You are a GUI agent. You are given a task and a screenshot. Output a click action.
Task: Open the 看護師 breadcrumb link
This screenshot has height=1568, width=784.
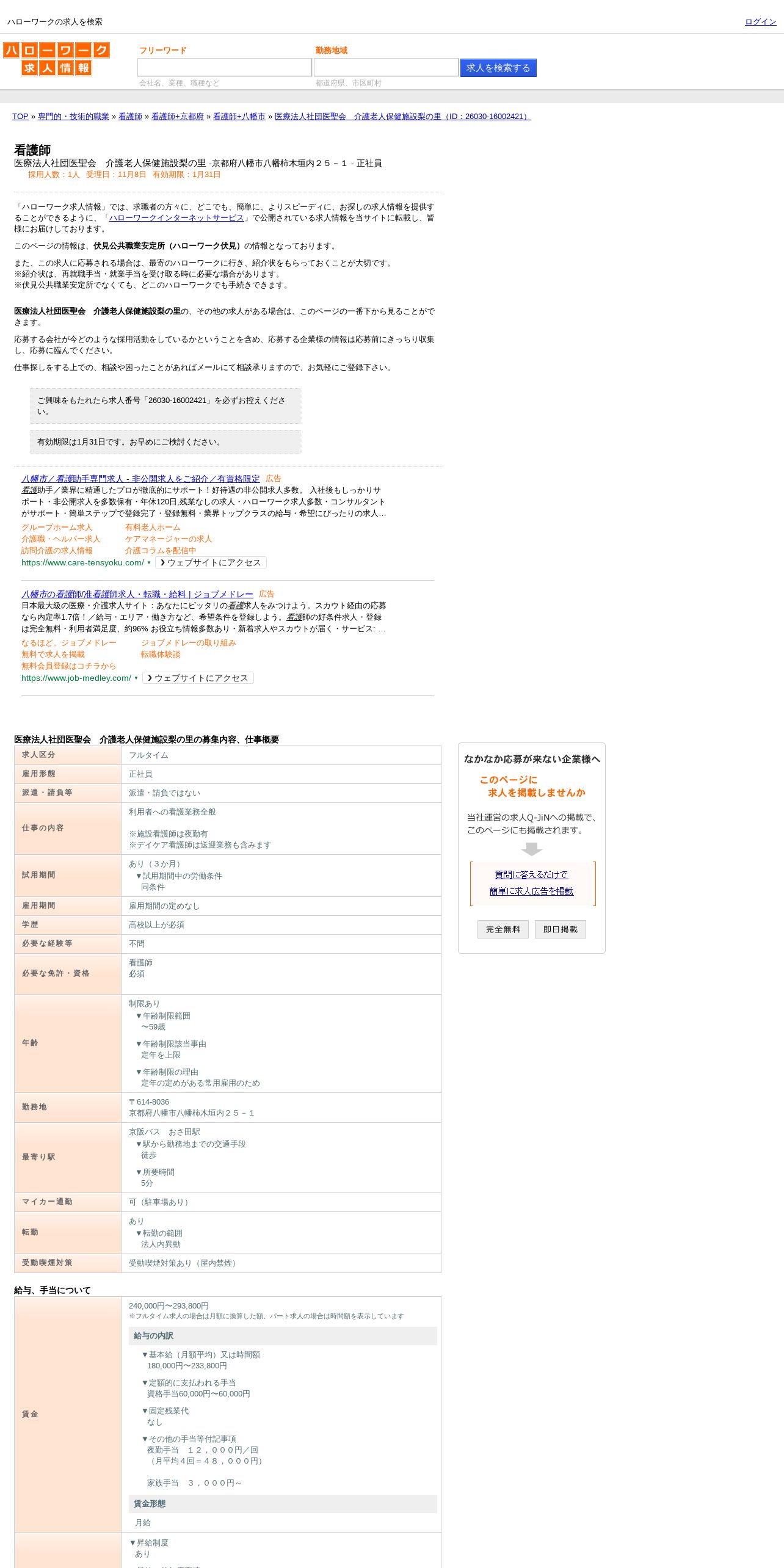point(130,117)
